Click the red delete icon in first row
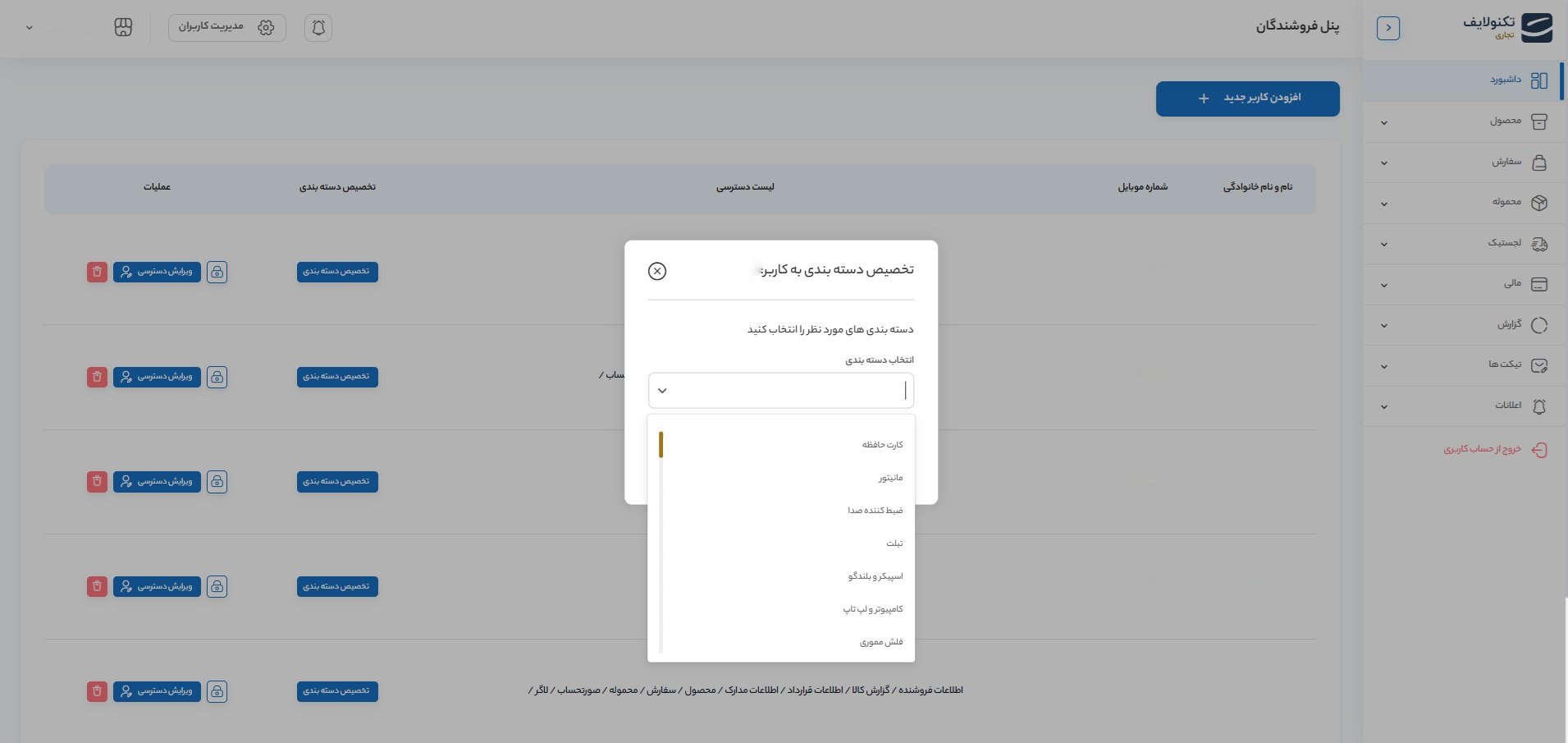The height and width of the screenshot is (743, 1568). (x=97, y=272)
